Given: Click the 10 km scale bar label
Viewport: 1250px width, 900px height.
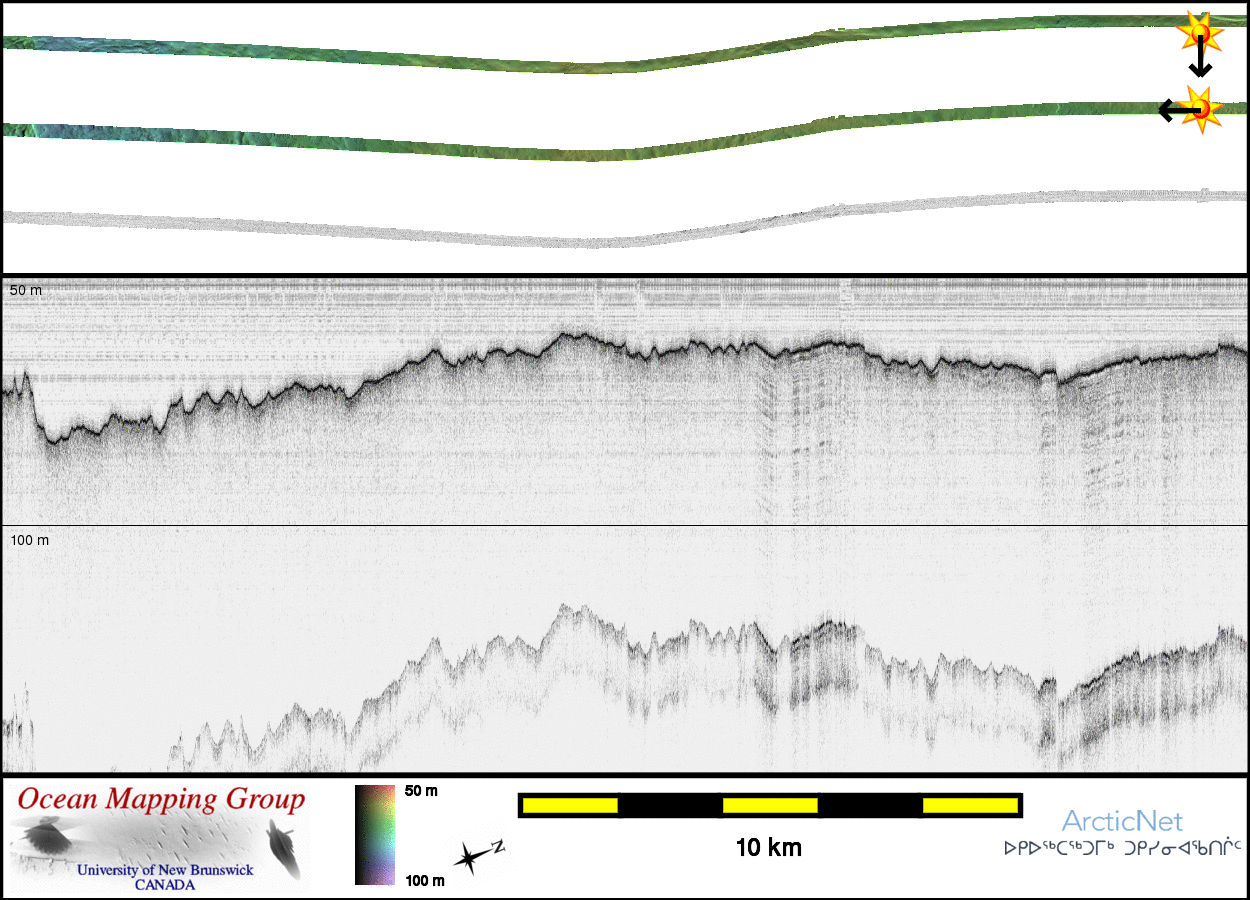Looking at the screenshot, I should tap(768, 848).
